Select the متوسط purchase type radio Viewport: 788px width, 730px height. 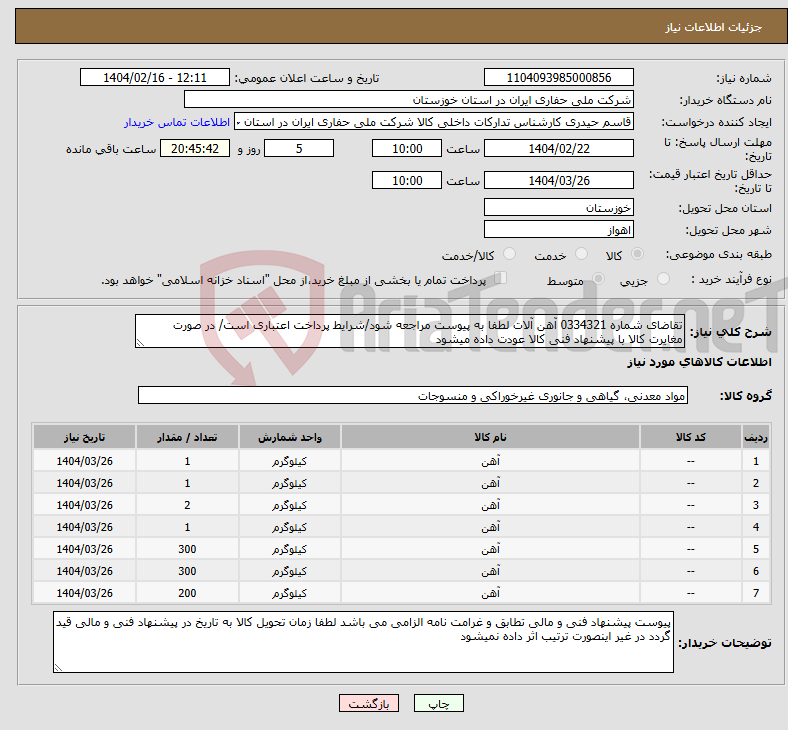pyautogui.click(x=598, y=279)
